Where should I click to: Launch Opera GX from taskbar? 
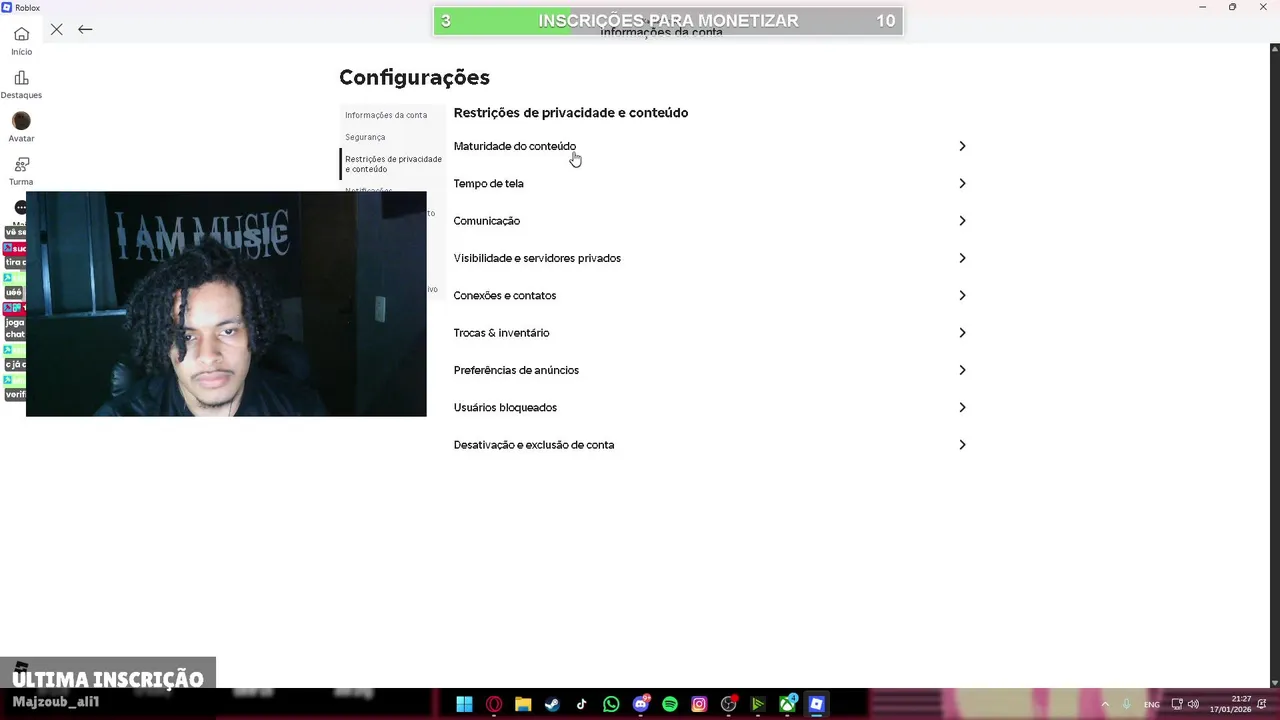(494, 704)
